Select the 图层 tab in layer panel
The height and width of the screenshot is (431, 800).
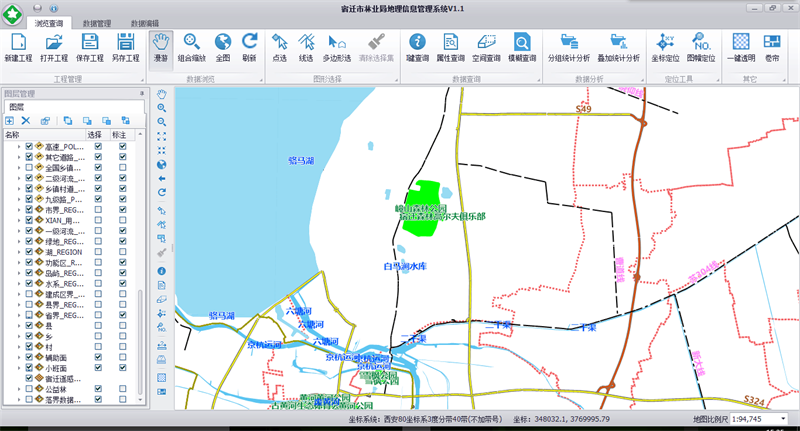(17, 107)
